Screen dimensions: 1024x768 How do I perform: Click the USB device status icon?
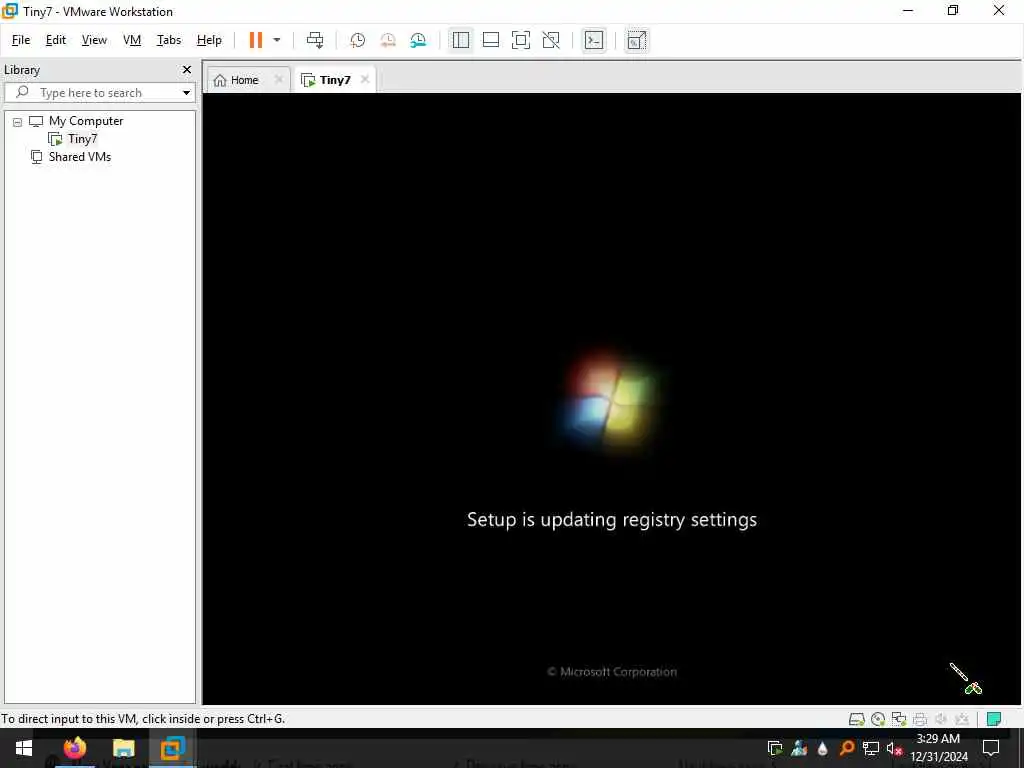pos(961,719)
